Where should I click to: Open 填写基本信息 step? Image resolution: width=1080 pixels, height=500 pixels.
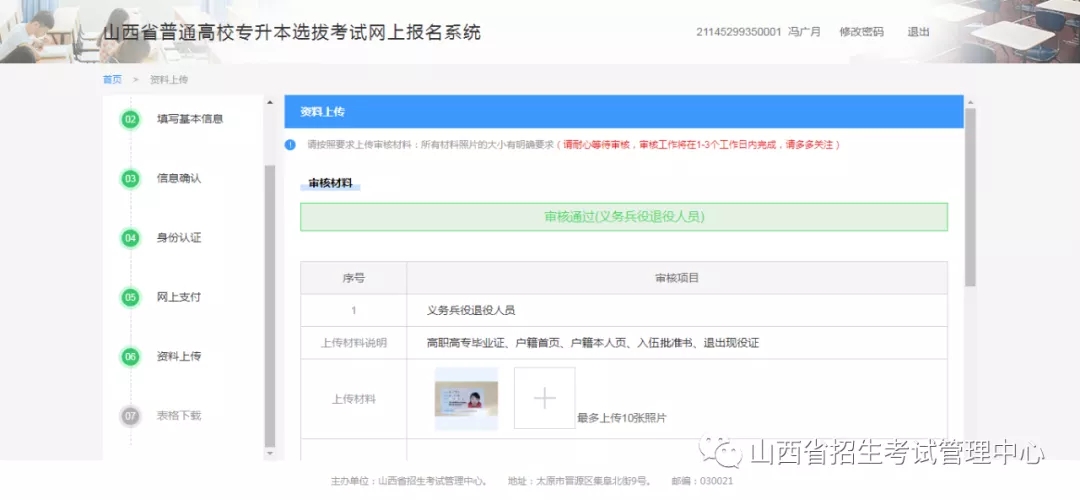click(x=190, y=118)
